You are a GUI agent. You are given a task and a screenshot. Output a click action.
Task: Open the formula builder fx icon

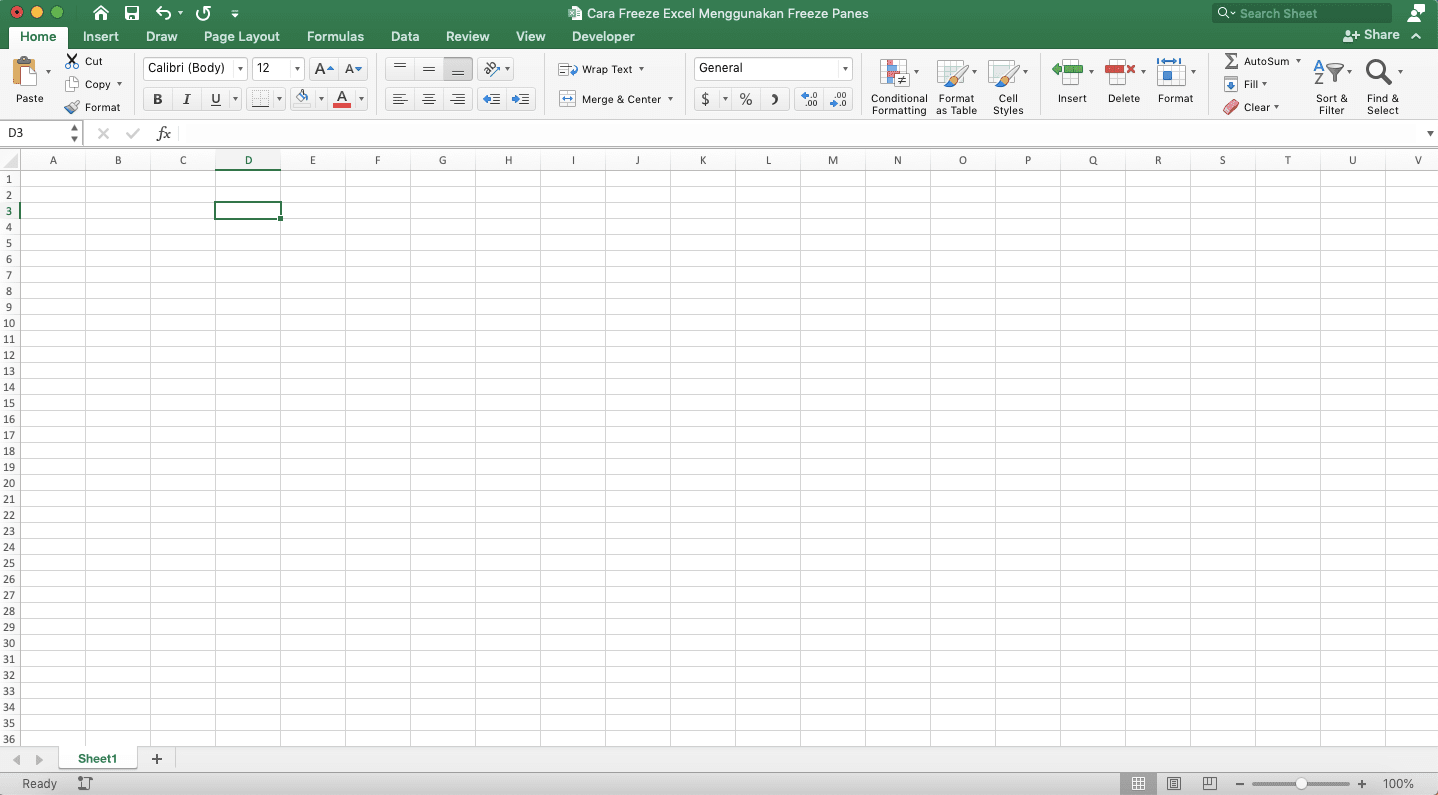[x=164, y=133]
